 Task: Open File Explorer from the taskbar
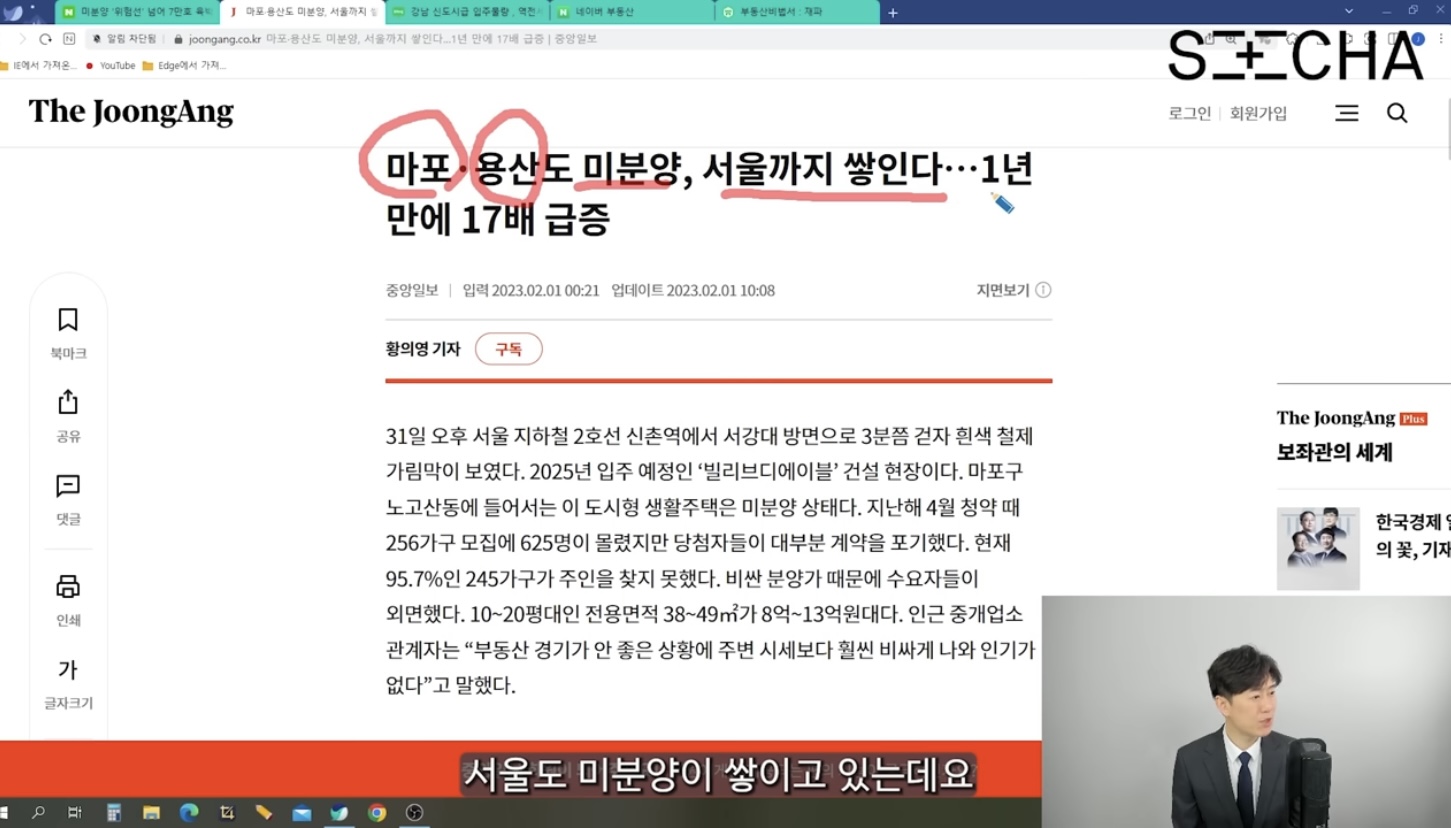(x=151, y=813)
